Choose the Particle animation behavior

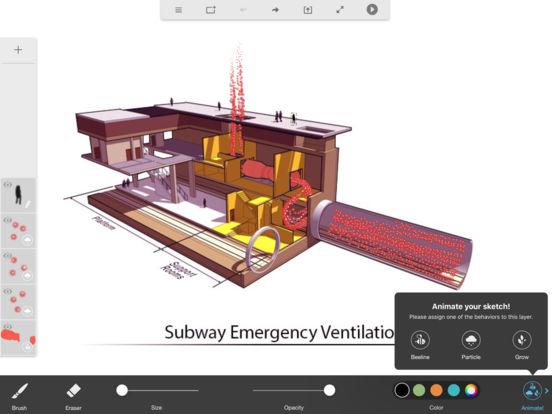[x=471, y=345]
